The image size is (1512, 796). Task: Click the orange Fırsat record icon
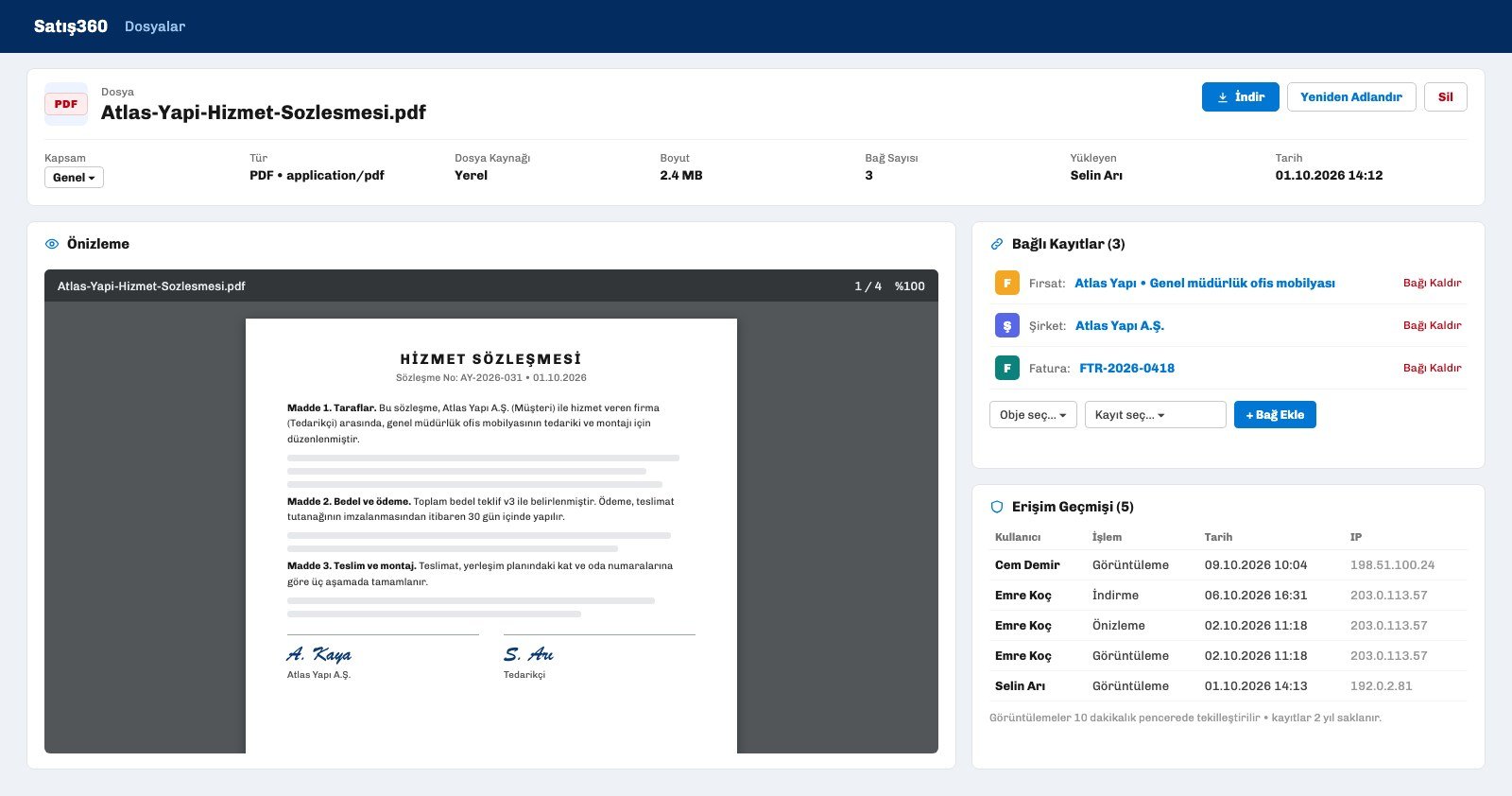tap(1007, 283)
